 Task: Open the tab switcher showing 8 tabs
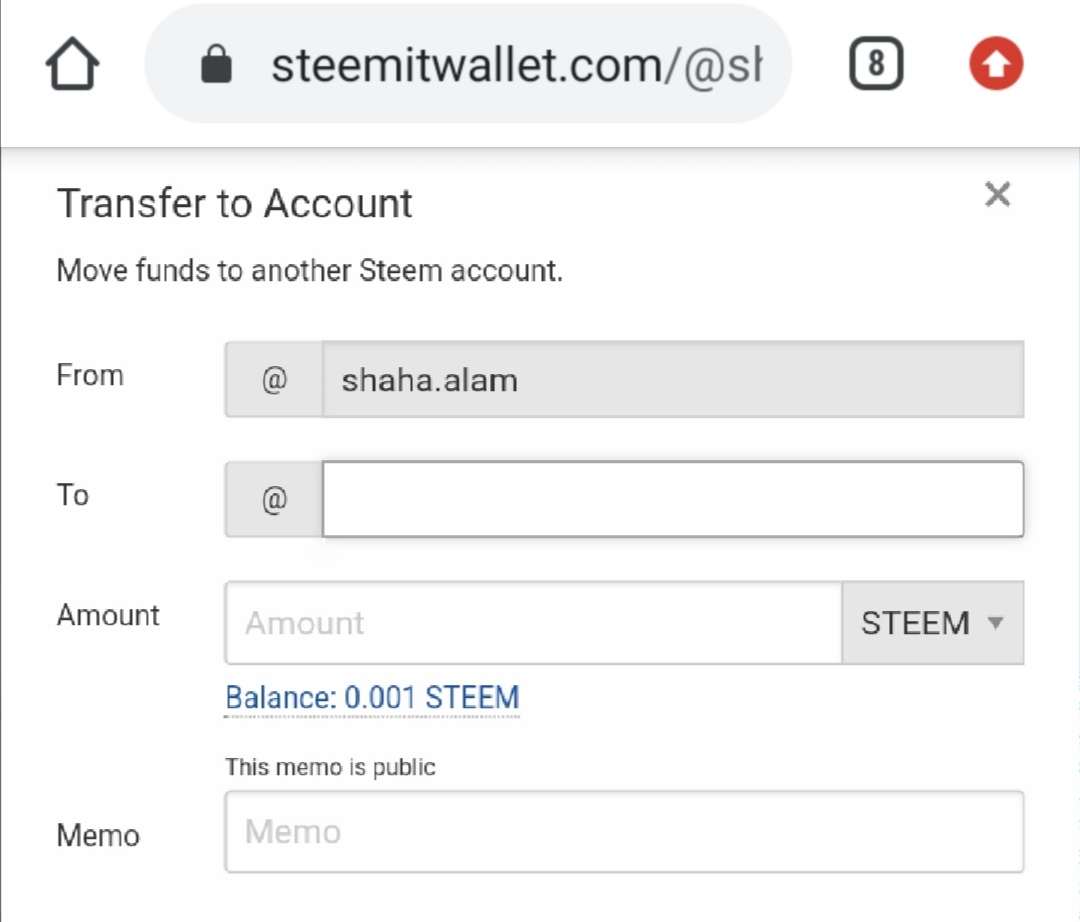pyautogui.click(x=876, y=66)
